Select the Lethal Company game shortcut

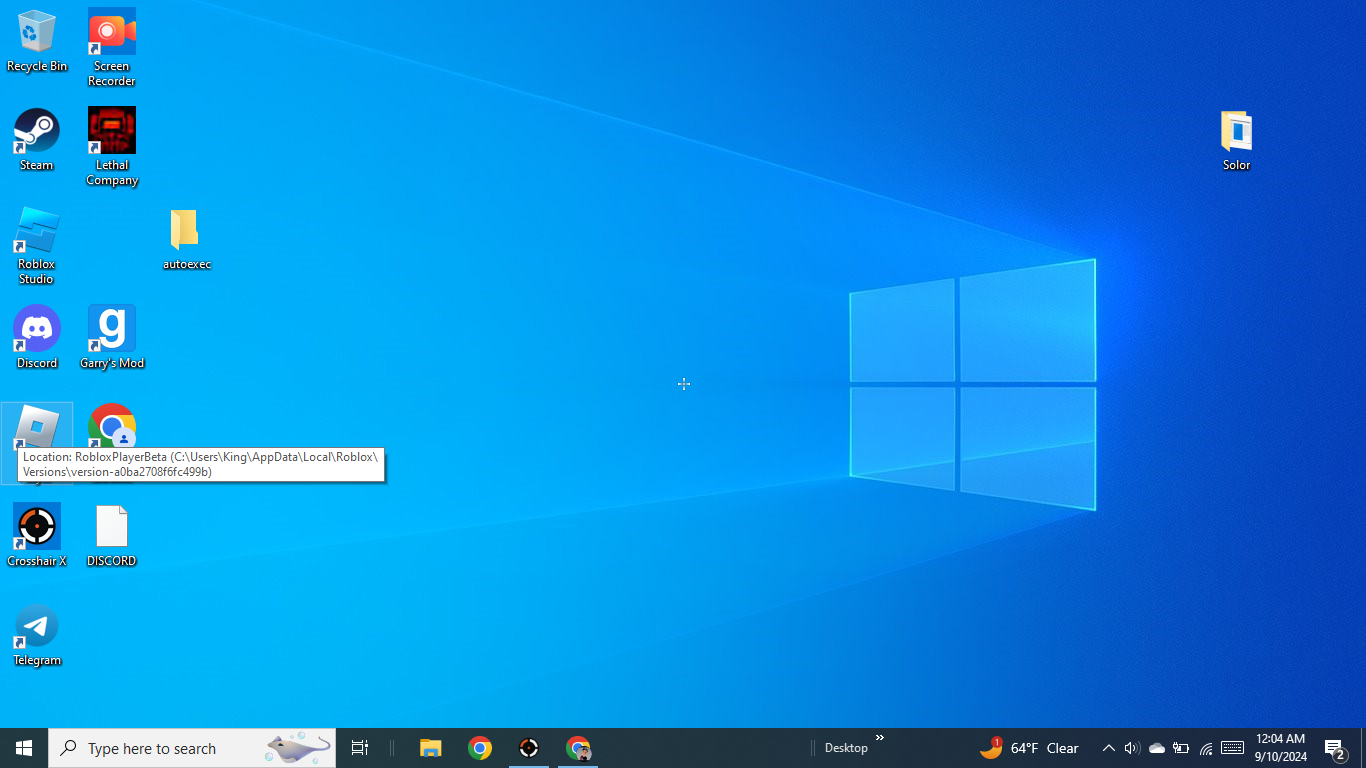pyautogui.click(x=112, y=146)
